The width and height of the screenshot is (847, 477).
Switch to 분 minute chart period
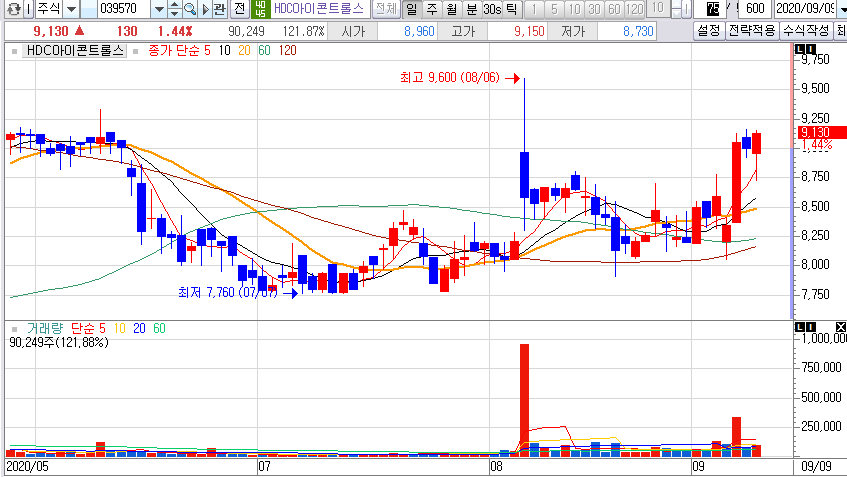(x=472, y=9)
